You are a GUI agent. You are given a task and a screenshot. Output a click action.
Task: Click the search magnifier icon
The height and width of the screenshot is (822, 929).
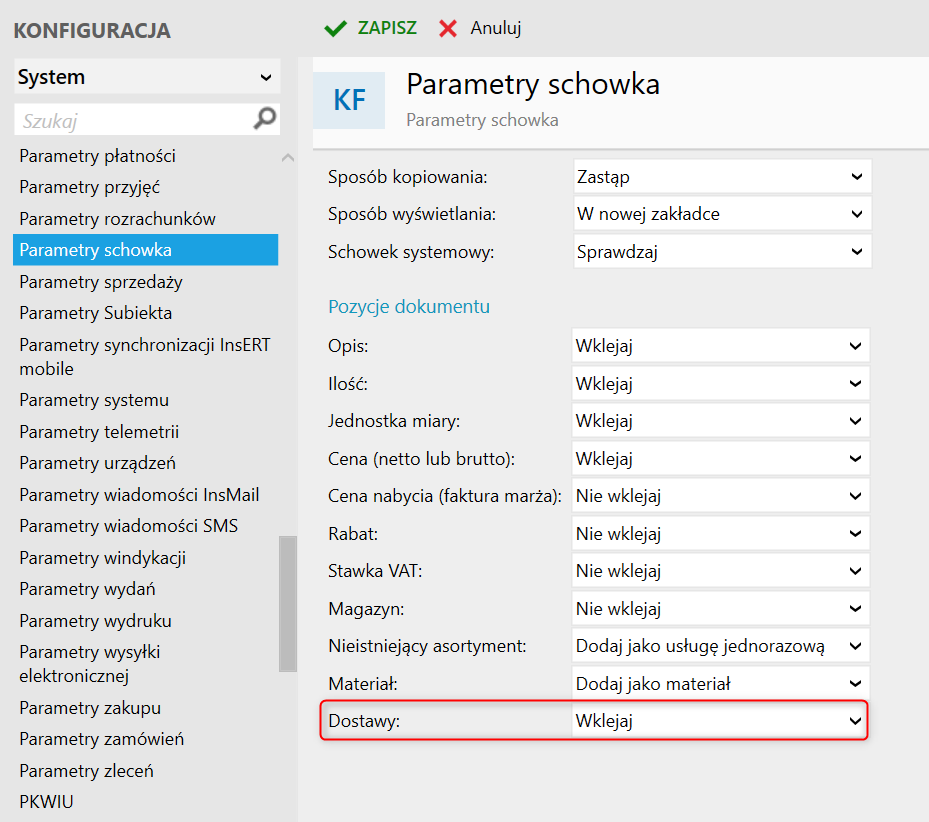tap(265, 120)
